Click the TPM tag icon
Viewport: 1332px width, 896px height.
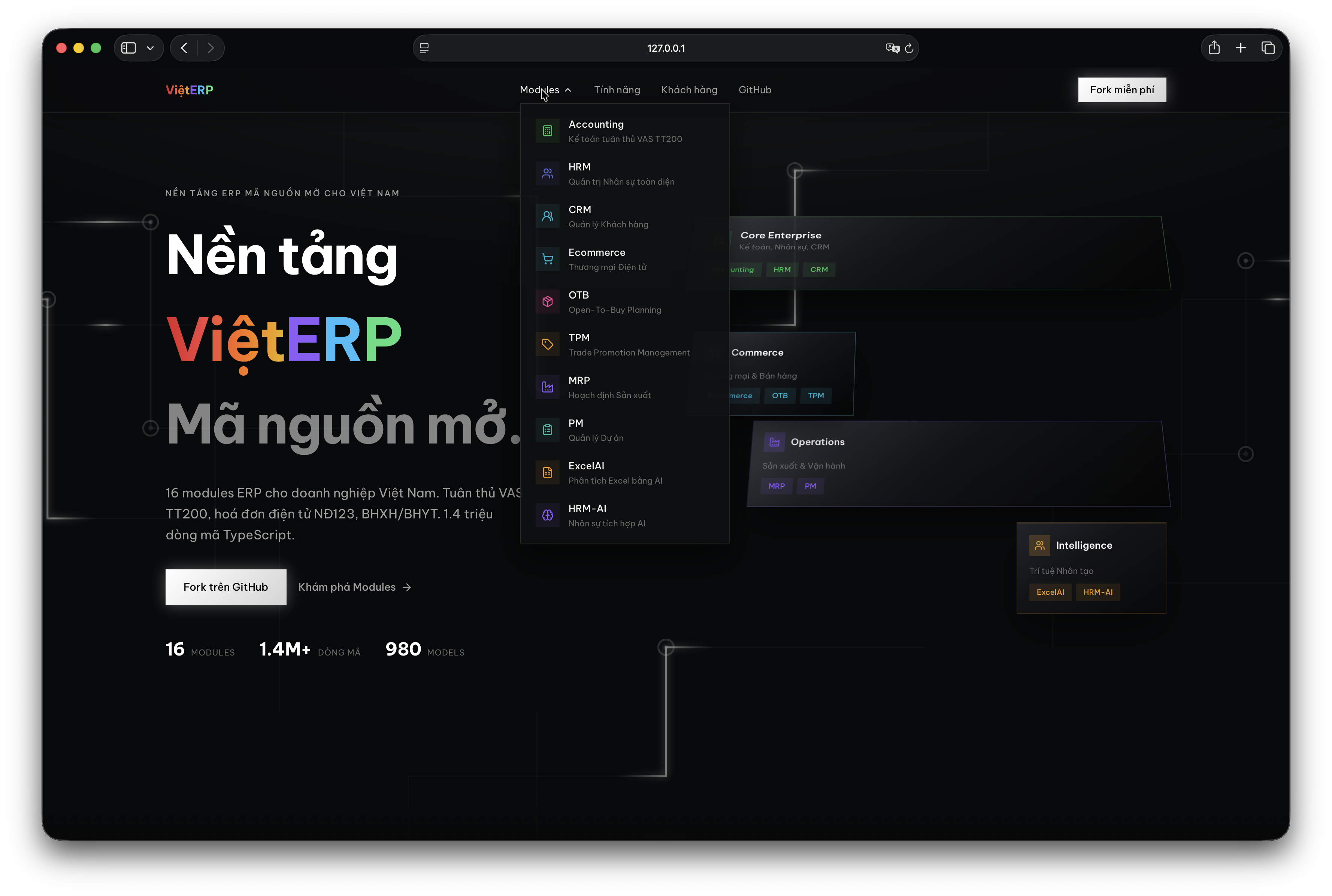coord(547,345)
